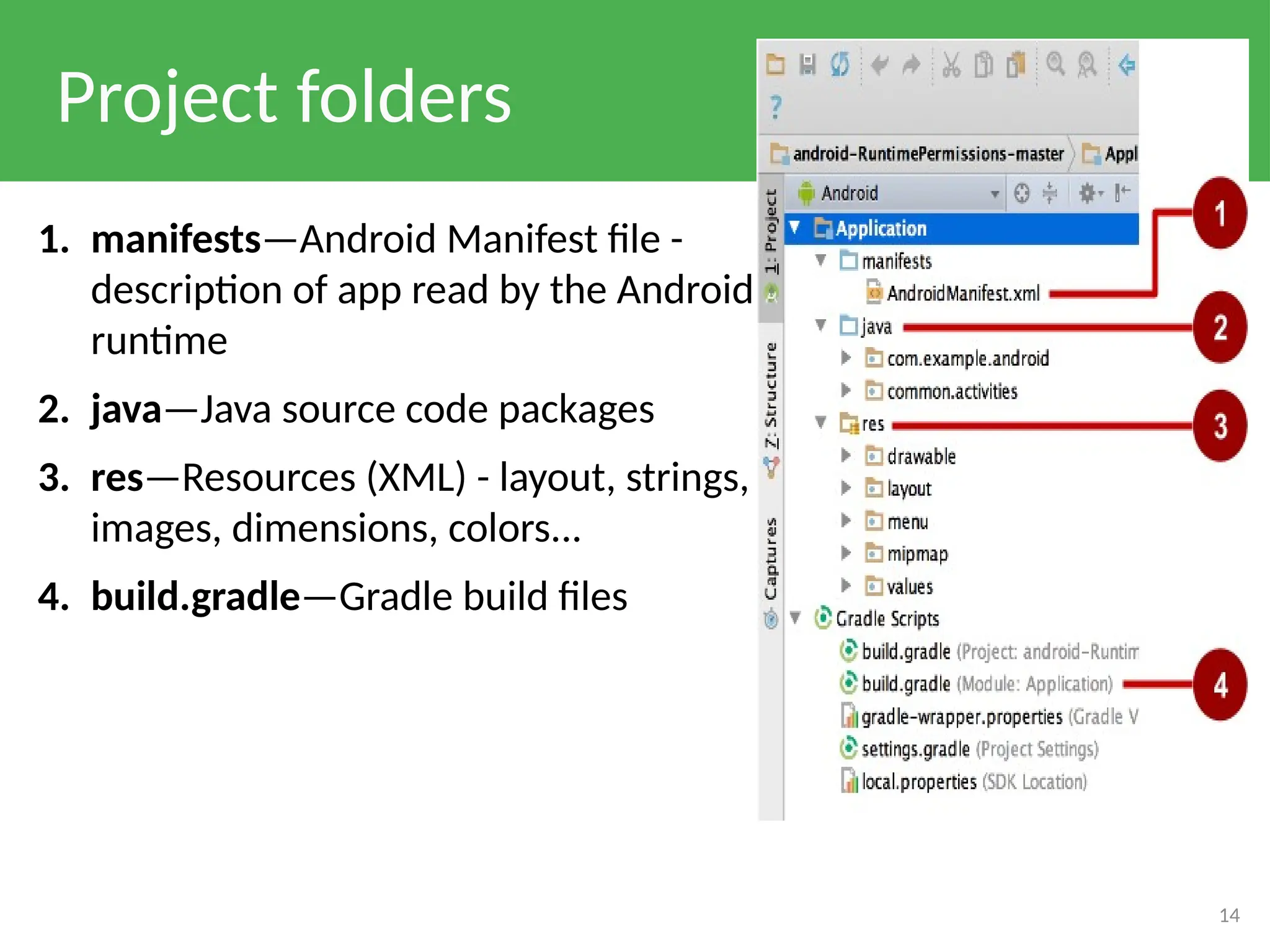Select build.gradle (Project) file
The image size is (1270, 952).
coord(989,651)
